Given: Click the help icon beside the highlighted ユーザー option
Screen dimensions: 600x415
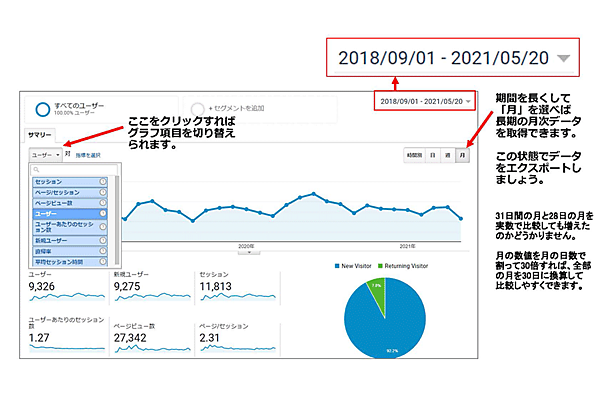Looking at the screenshot, I should tap(103, 214).
